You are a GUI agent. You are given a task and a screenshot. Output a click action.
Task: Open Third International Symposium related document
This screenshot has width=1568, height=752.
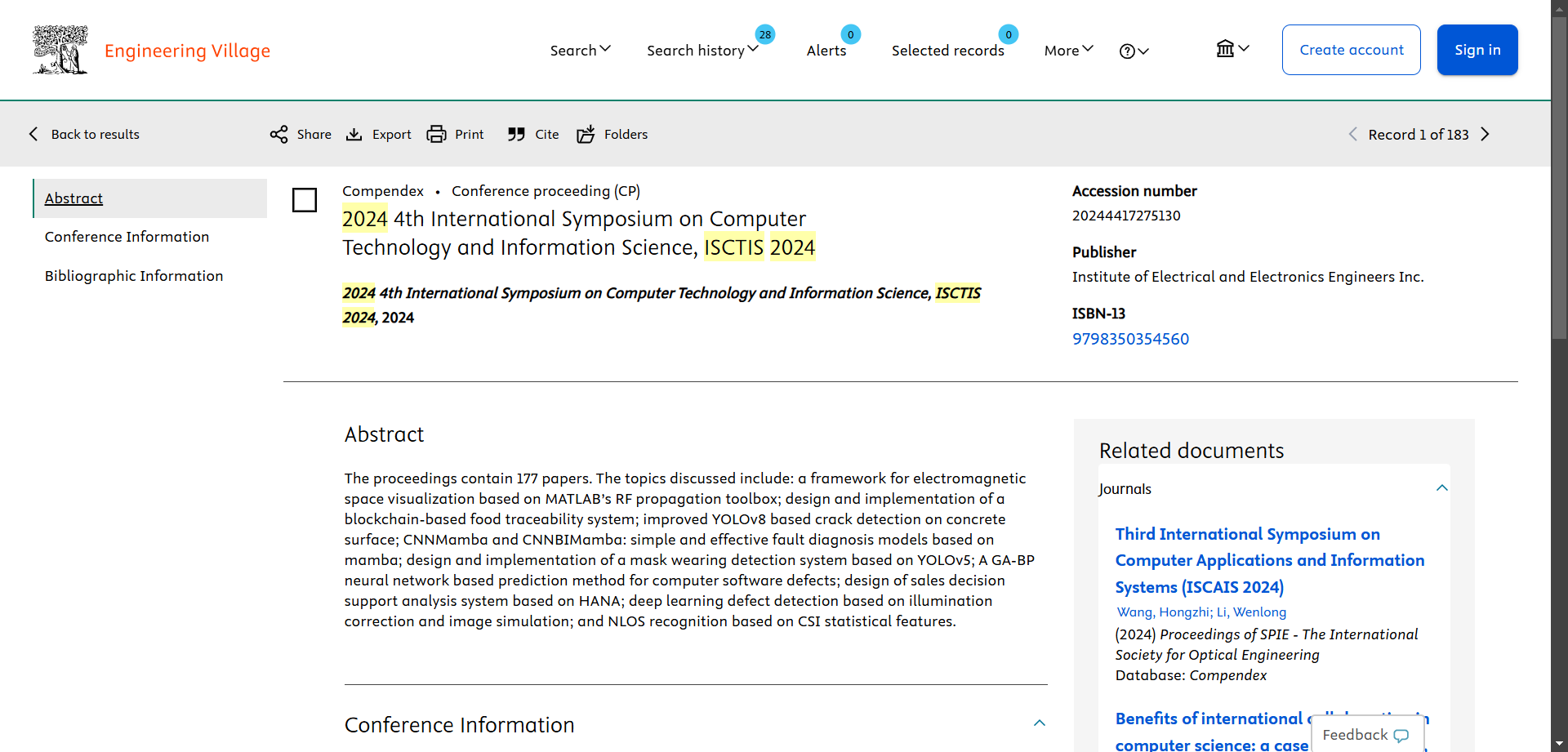pos(1270,560)
